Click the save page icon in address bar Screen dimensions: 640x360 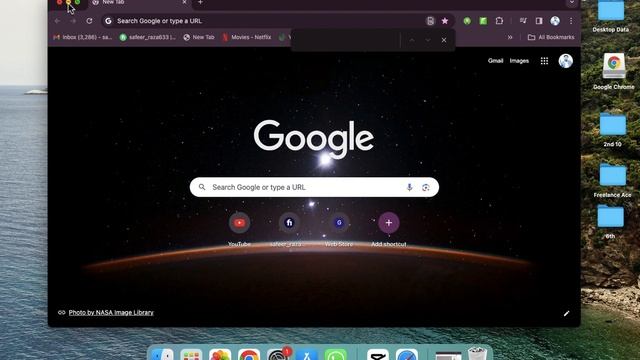click(430, 21)
